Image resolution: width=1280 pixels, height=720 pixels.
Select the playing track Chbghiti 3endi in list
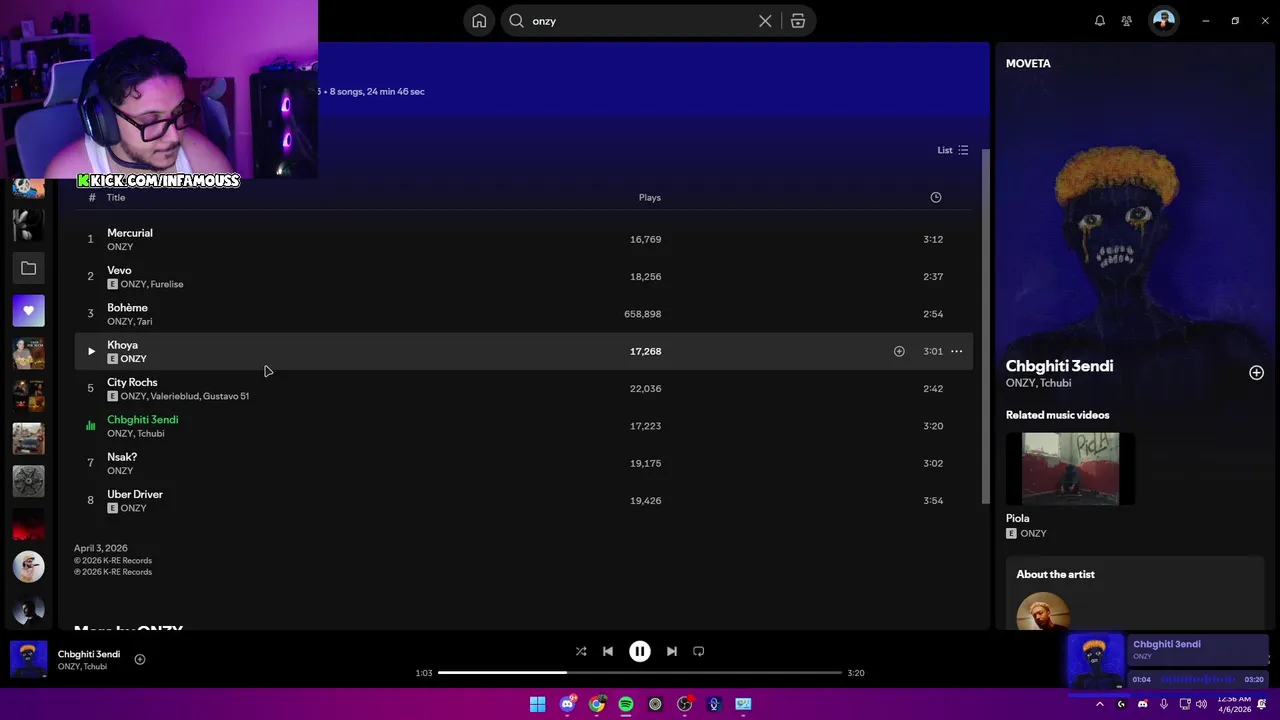tap(523, 426)
